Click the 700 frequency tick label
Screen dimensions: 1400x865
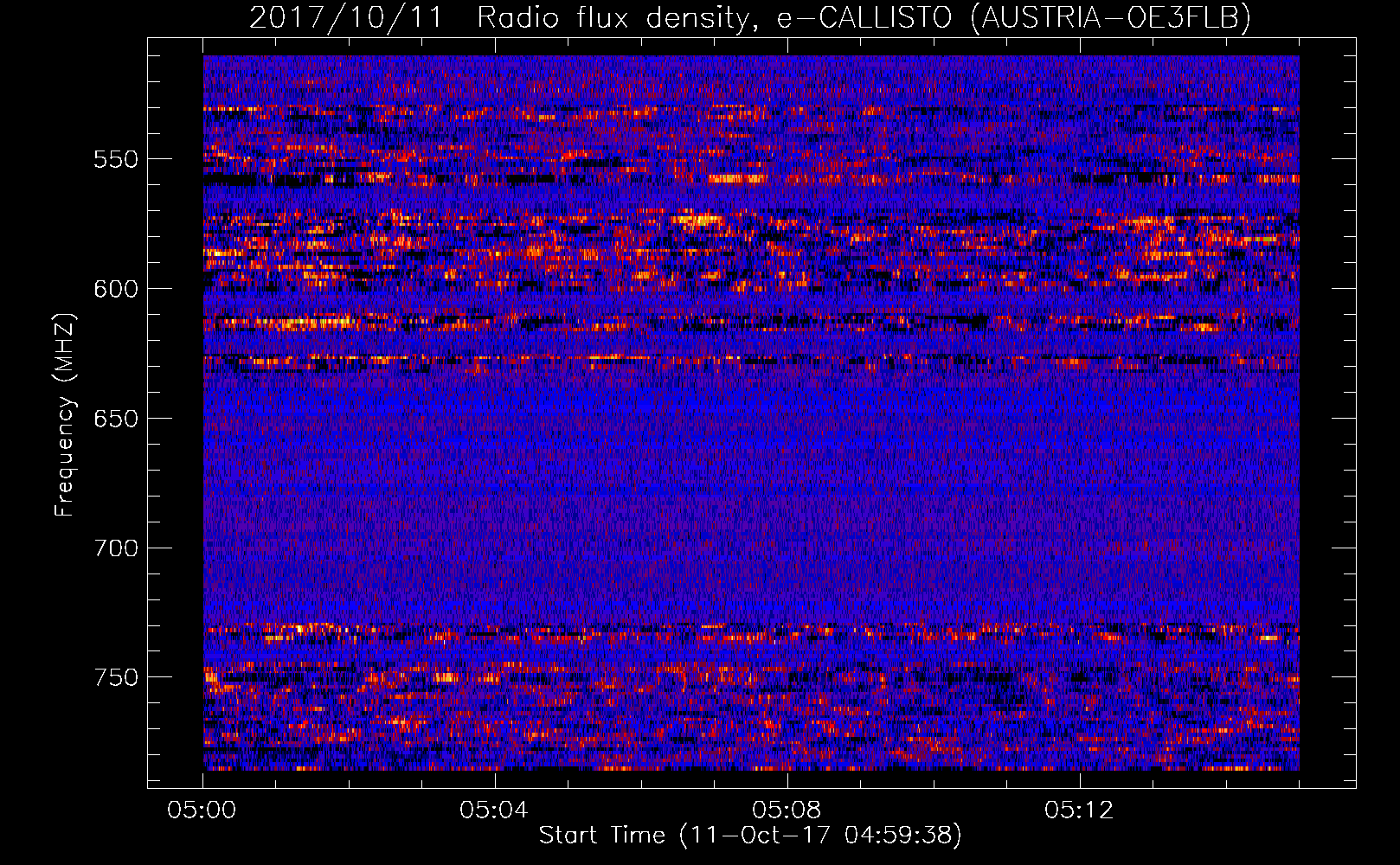(116, 548)
